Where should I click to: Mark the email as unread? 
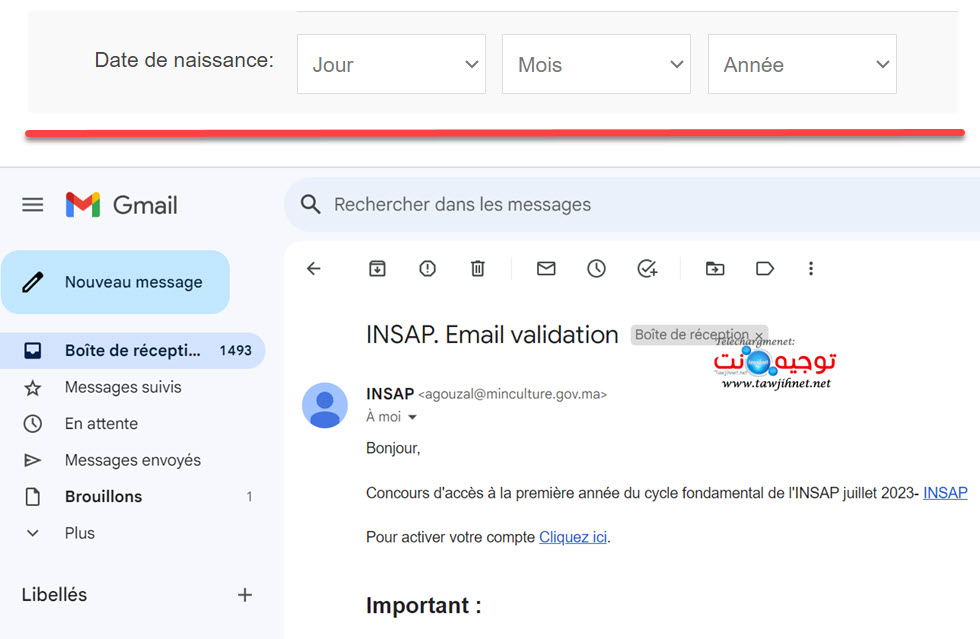coord(546,268)
